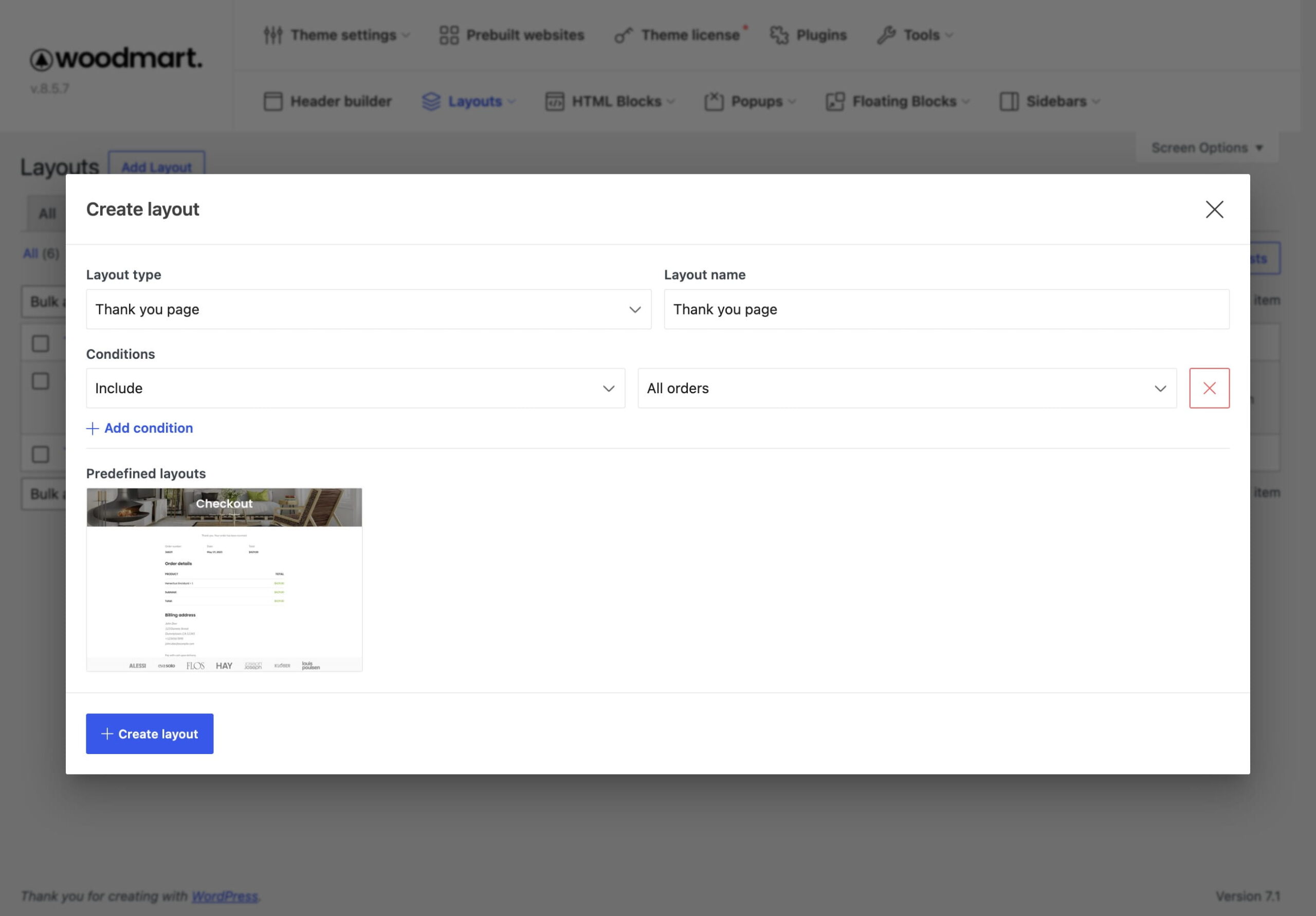Open Prebuilt websites
1316x916 pixels.
point(511,35)
